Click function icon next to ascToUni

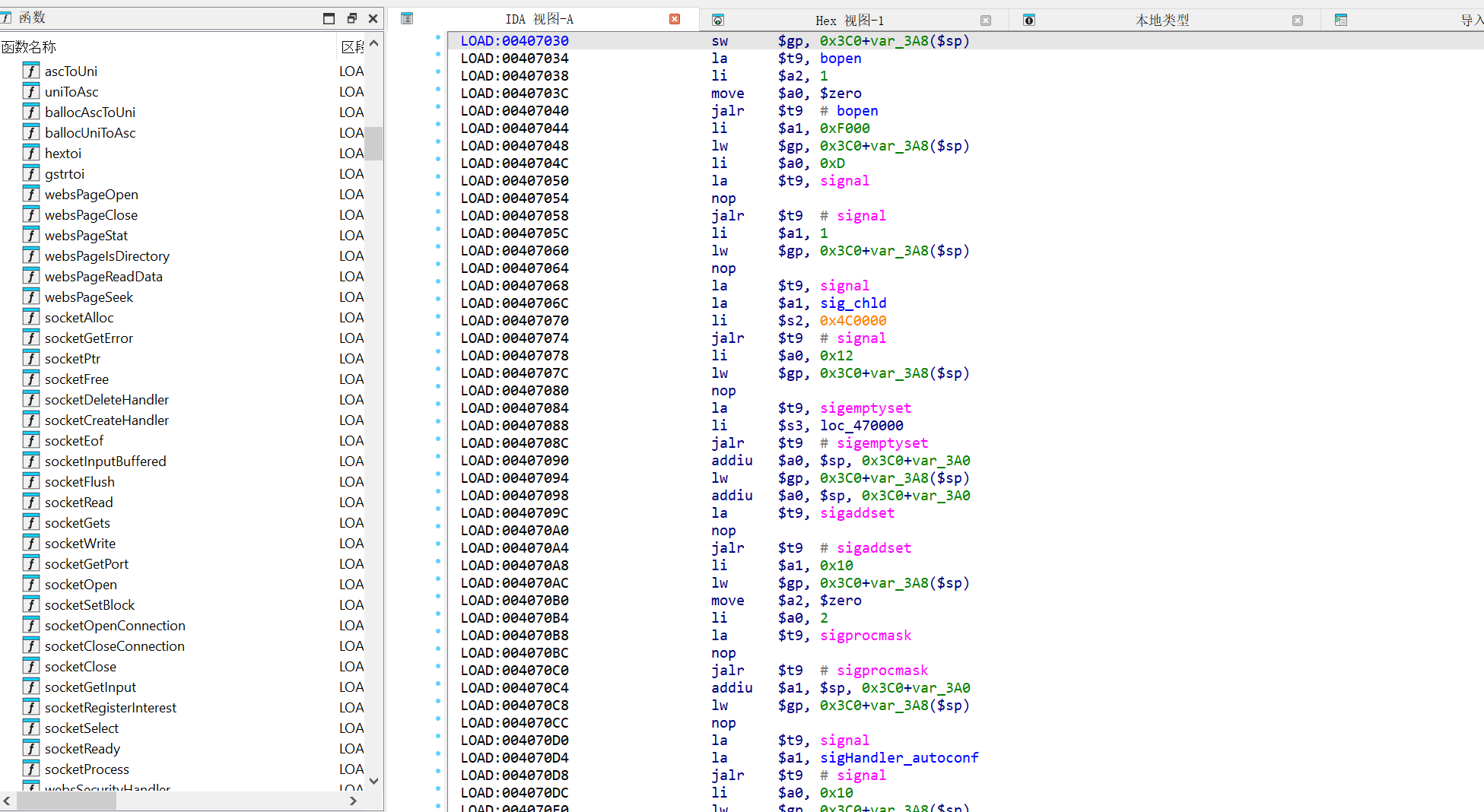[x=31, y=71]
